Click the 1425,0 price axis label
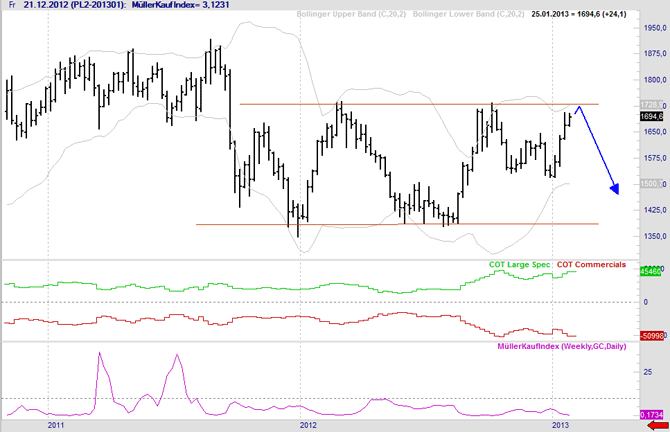Viewport: 670px width, 432px height. (x=655, y=210)
